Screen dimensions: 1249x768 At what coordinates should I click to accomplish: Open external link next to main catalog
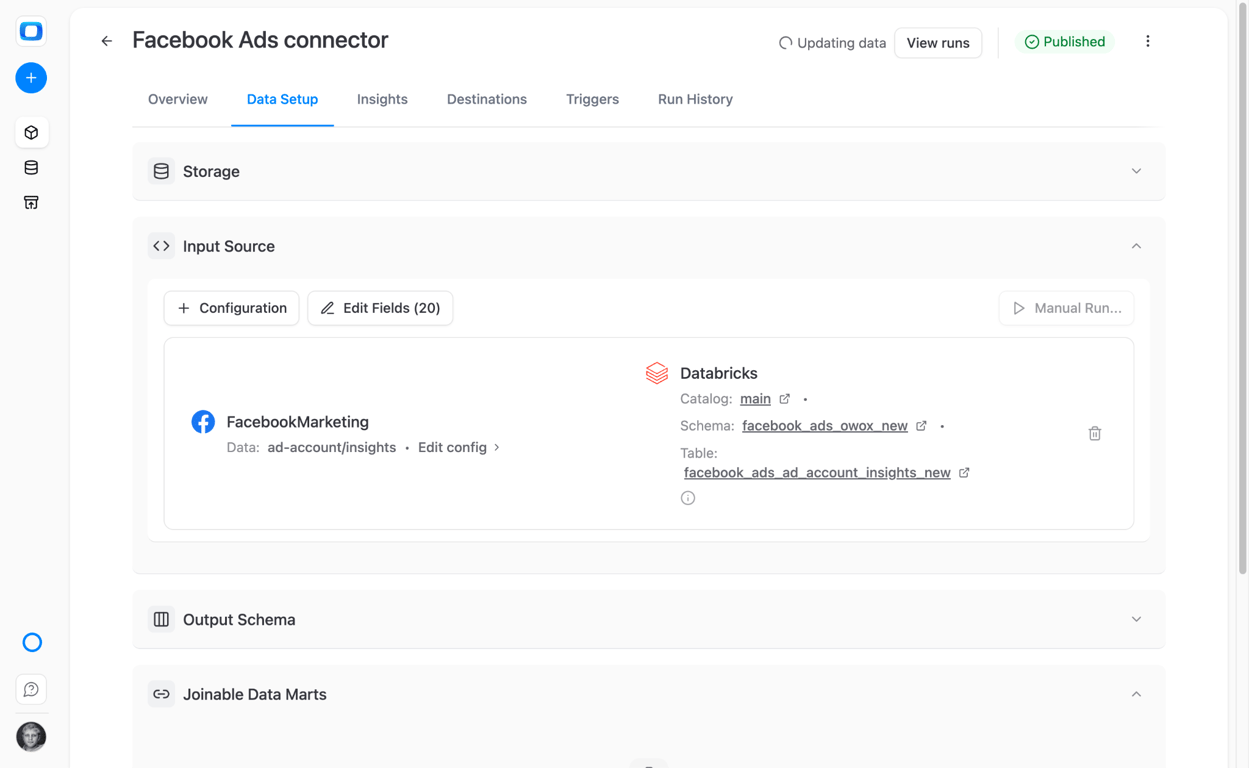[x=785, y=399]
